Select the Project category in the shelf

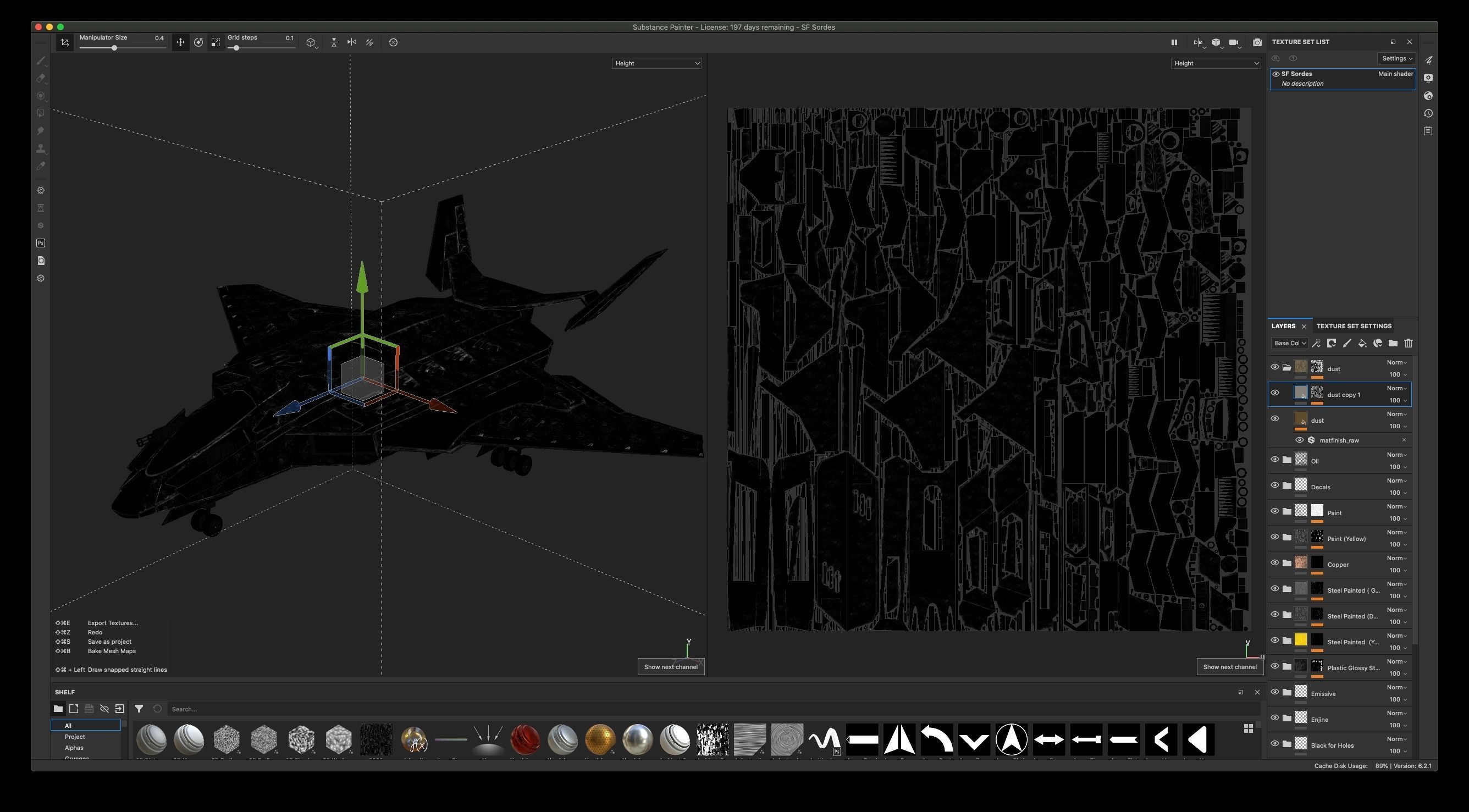[75, 737]
